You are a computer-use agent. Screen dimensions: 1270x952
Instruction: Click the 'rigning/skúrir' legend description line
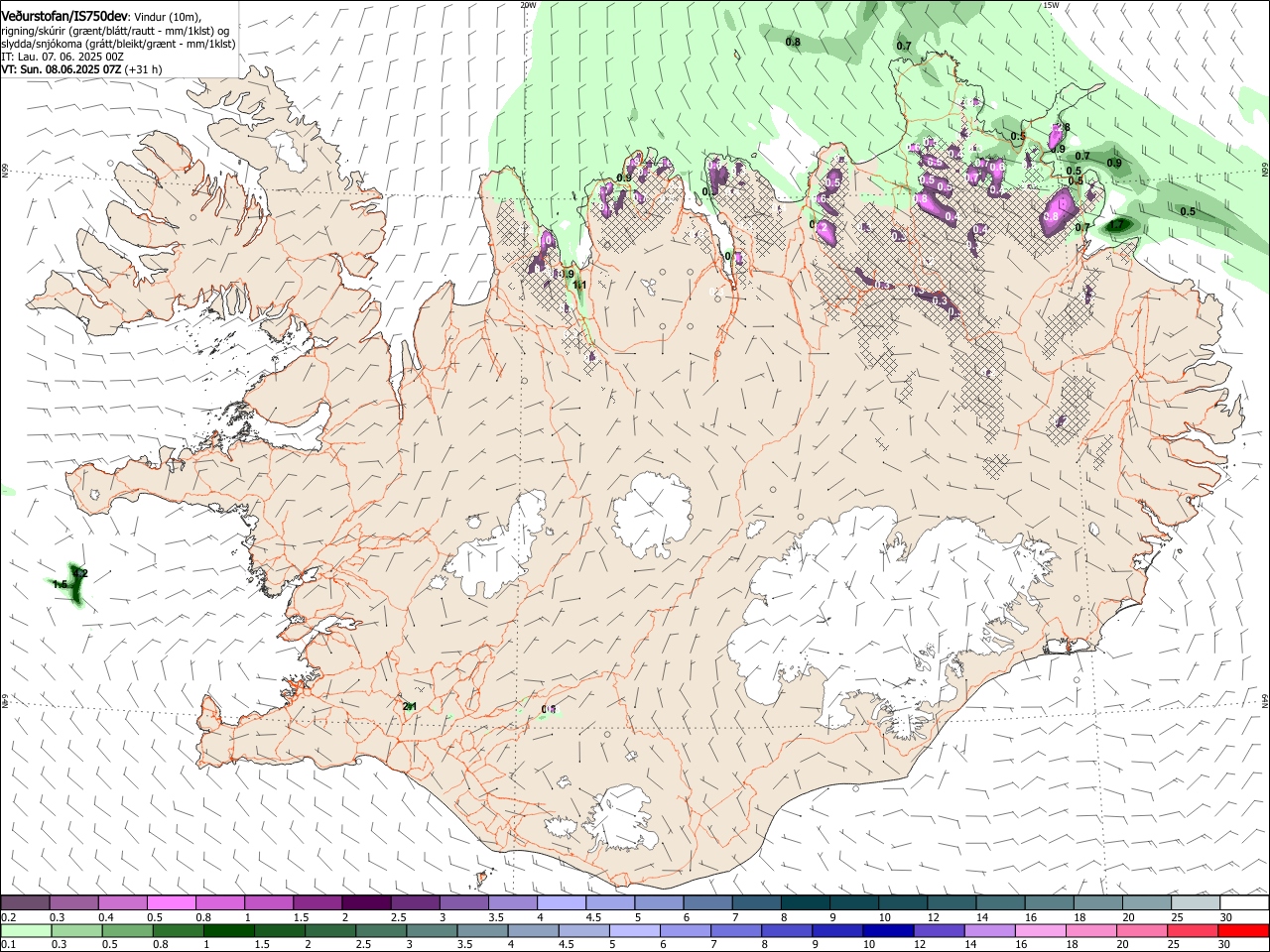tap(115, 31)
